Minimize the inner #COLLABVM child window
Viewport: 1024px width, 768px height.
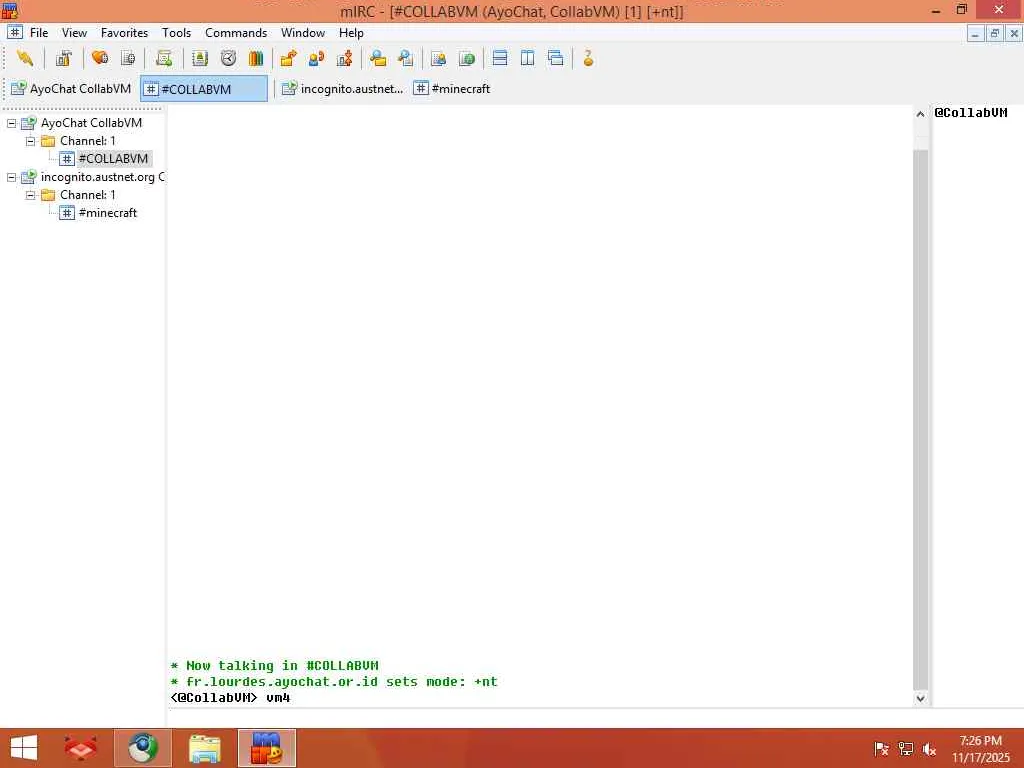(x=975, y=33)
